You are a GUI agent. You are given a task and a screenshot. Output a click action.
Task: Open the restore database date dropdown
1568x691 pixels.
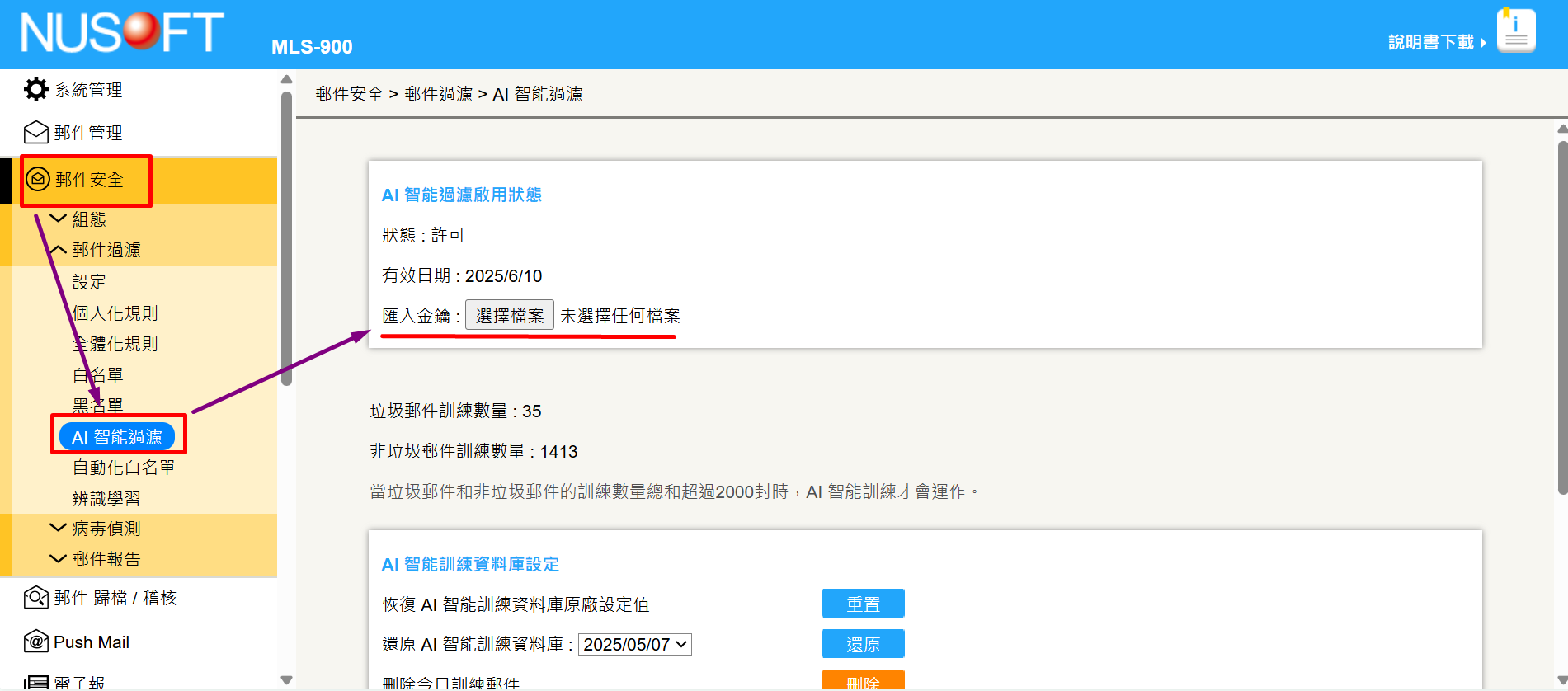pos(634,644)
